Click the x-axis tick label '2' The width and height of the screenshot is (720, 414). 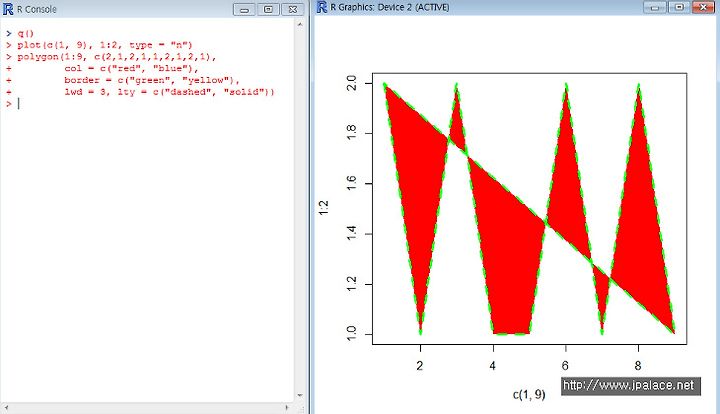coord(420,366)
